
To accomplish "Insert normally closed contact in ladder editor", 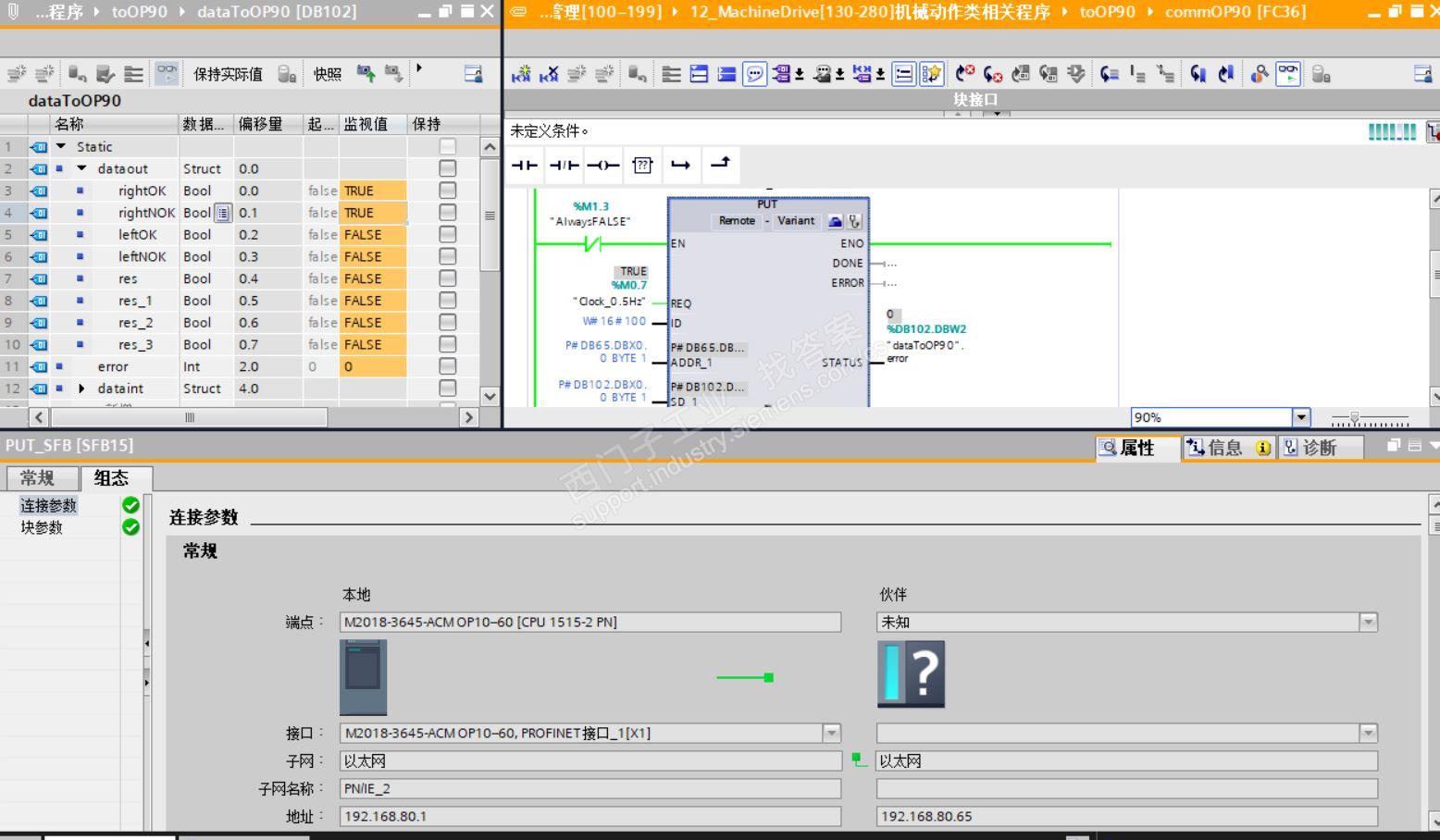I will [564, 166].
